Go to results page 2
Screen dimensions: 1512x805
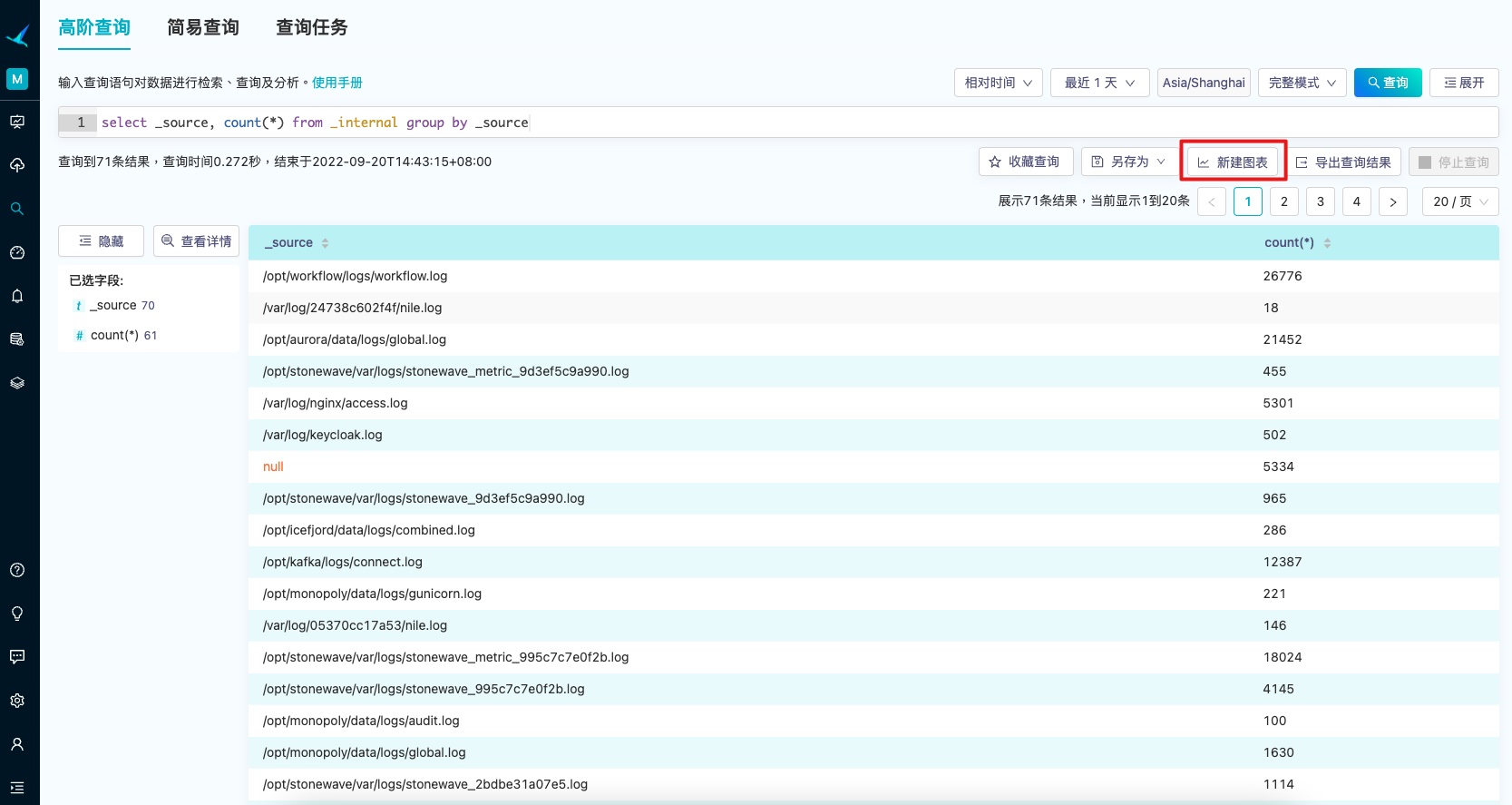1284,201
